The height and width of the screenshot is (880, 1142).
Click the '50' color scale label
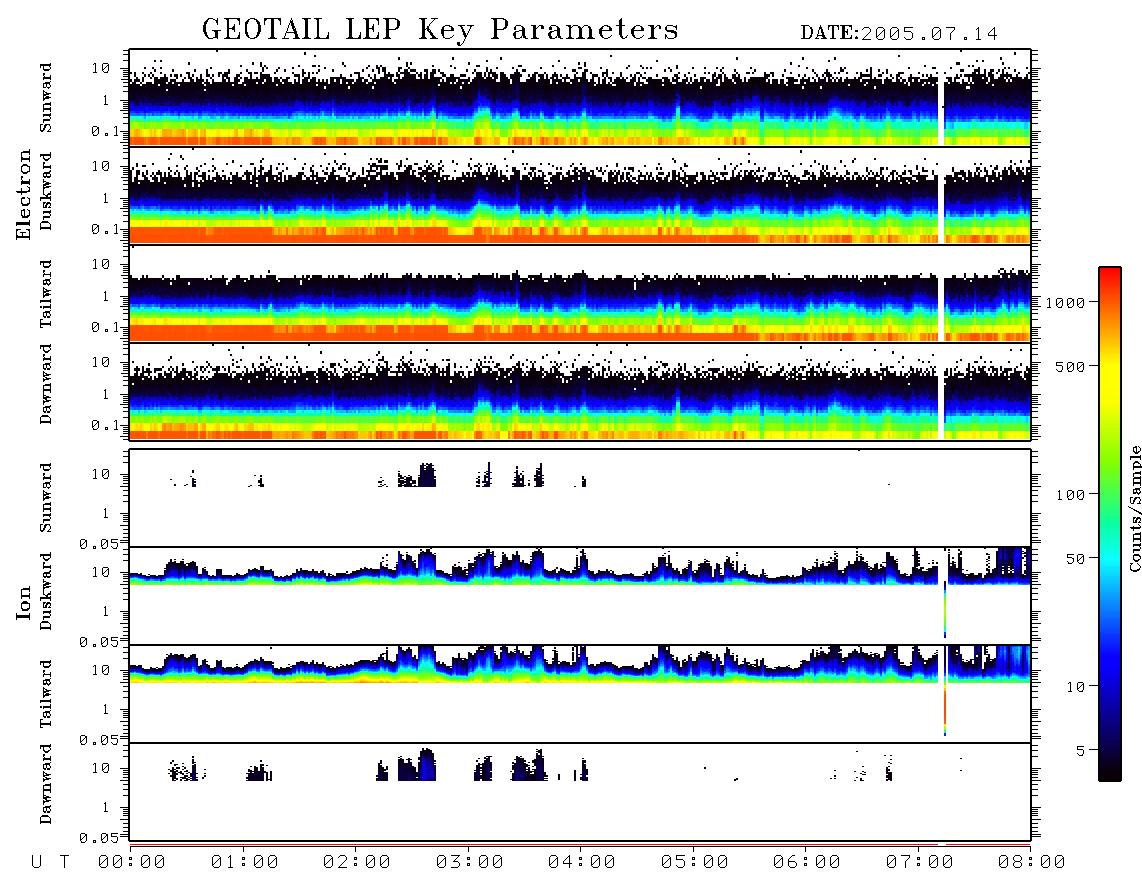1075,559
